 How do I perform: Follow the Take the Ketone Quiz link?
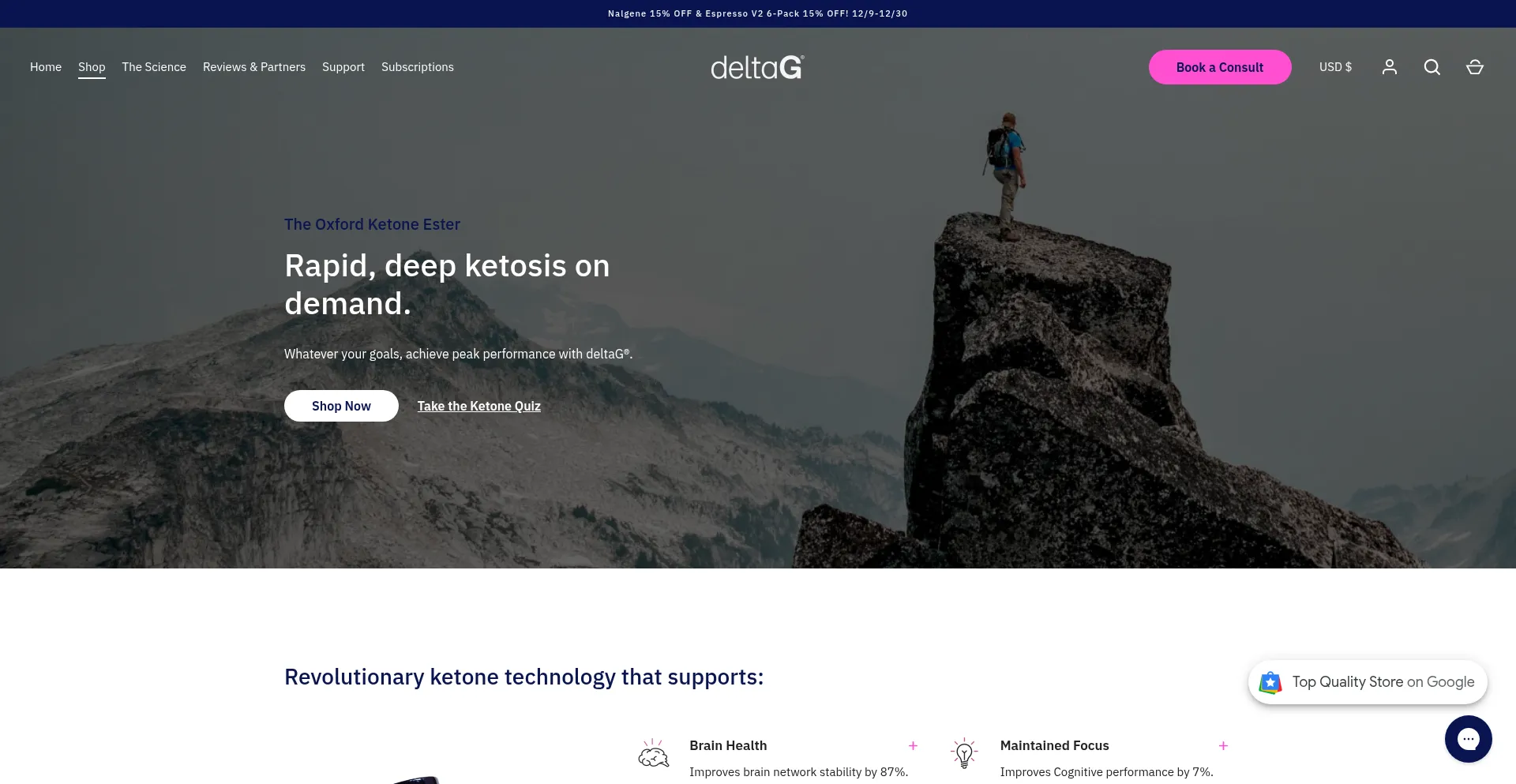point(478,406)
